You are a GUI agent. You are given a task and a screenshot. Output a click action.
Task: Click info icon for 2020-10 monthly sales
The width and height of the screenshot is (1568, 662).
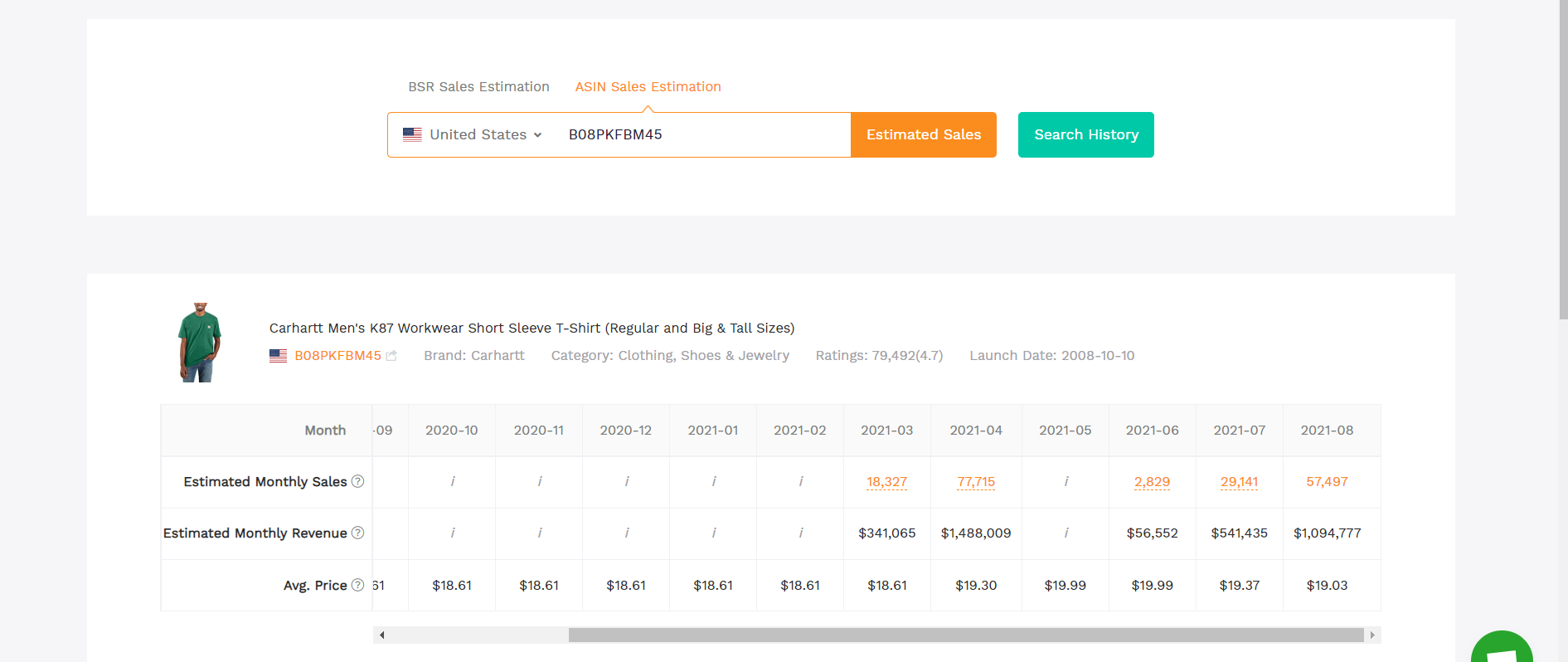[x=453, y=481]
